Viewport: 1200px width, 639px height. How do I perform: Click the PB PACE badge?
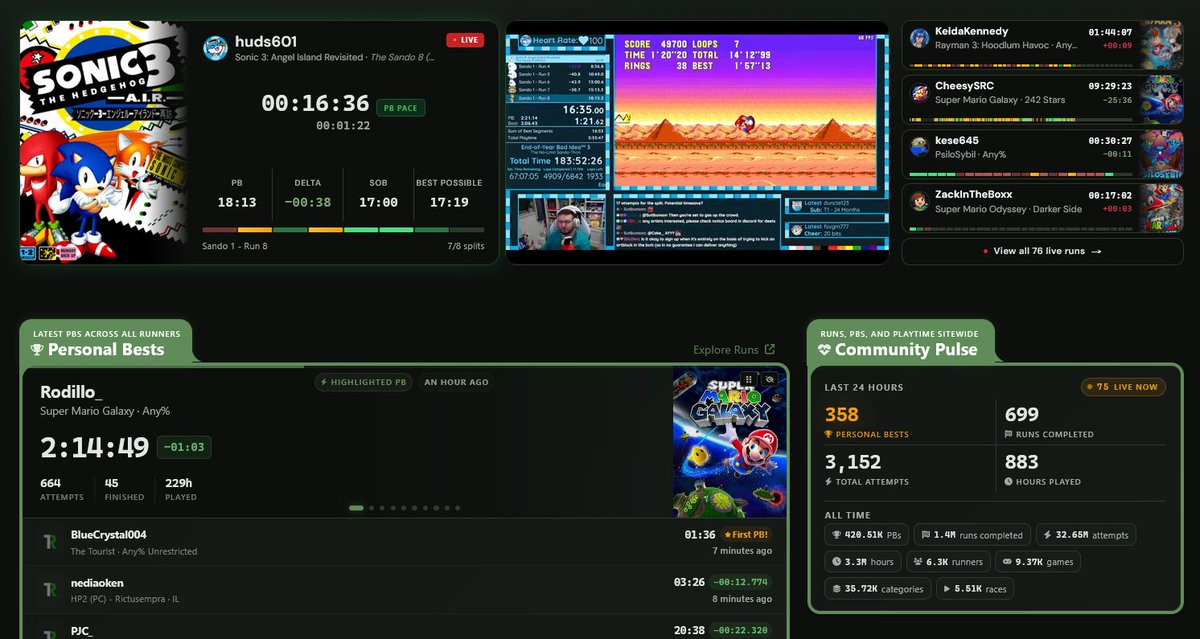tap(401, 107)
